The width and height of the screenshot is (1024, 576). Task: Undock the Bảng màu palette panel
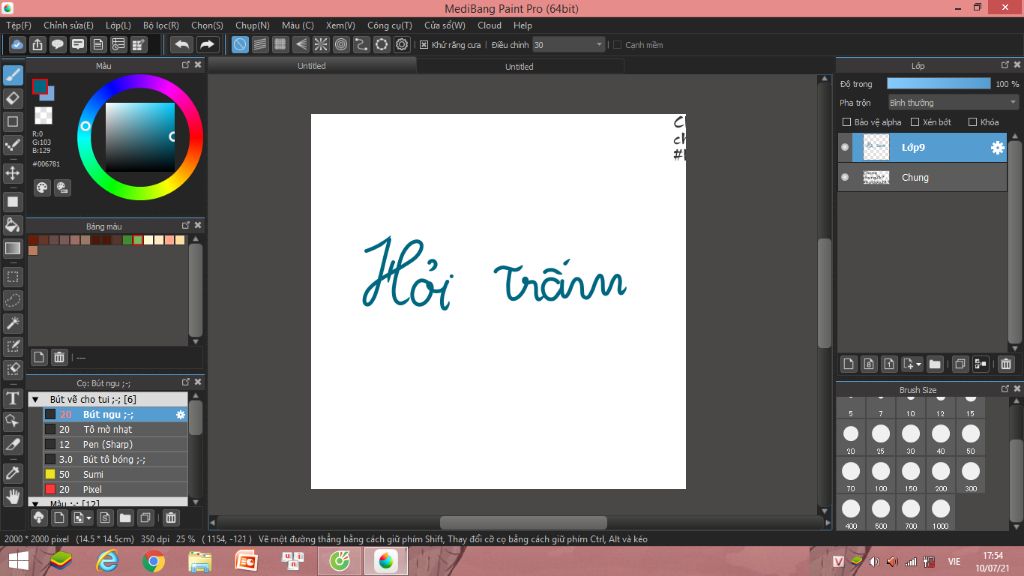(x=185, y=226)
